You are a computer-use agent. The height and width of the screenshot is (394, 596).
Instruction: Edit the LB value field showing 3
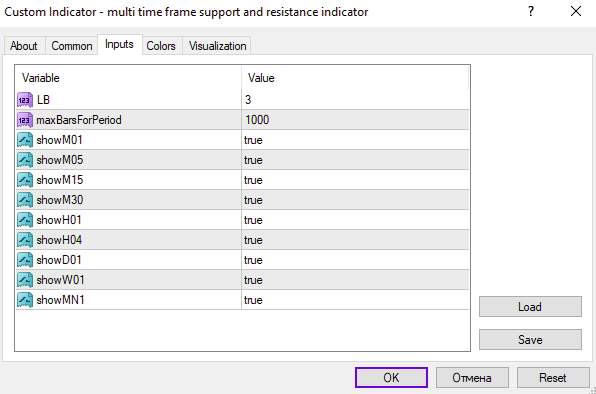(355, 100)
